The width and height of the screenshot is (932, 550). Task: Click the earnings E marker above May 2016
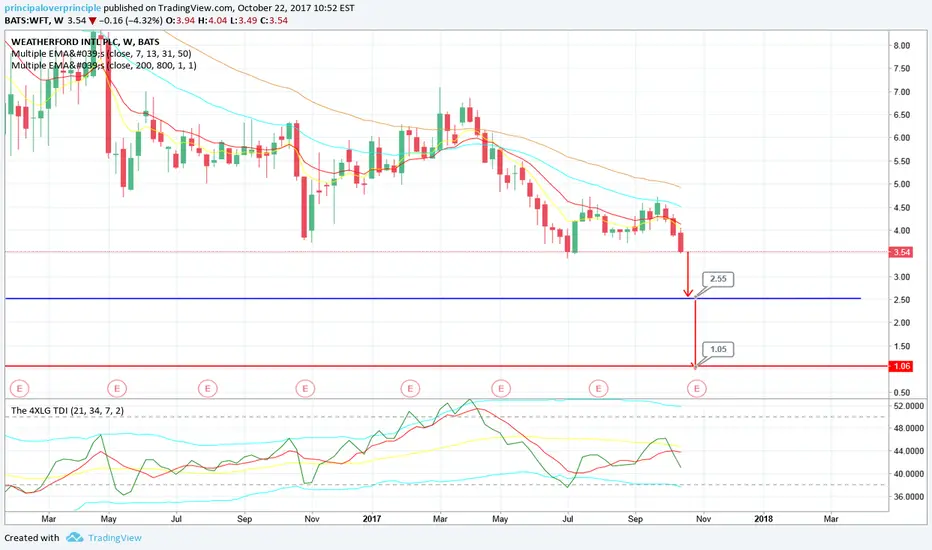click(x=117, y=389)
